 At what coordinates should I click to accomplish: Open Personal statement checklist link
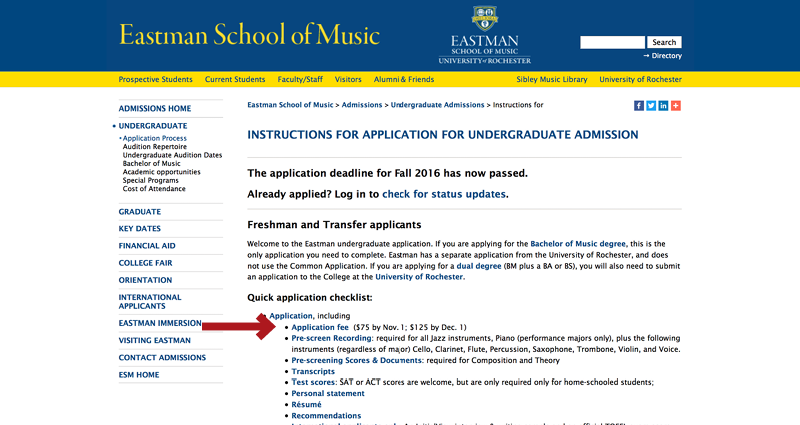tap(328, 394)
